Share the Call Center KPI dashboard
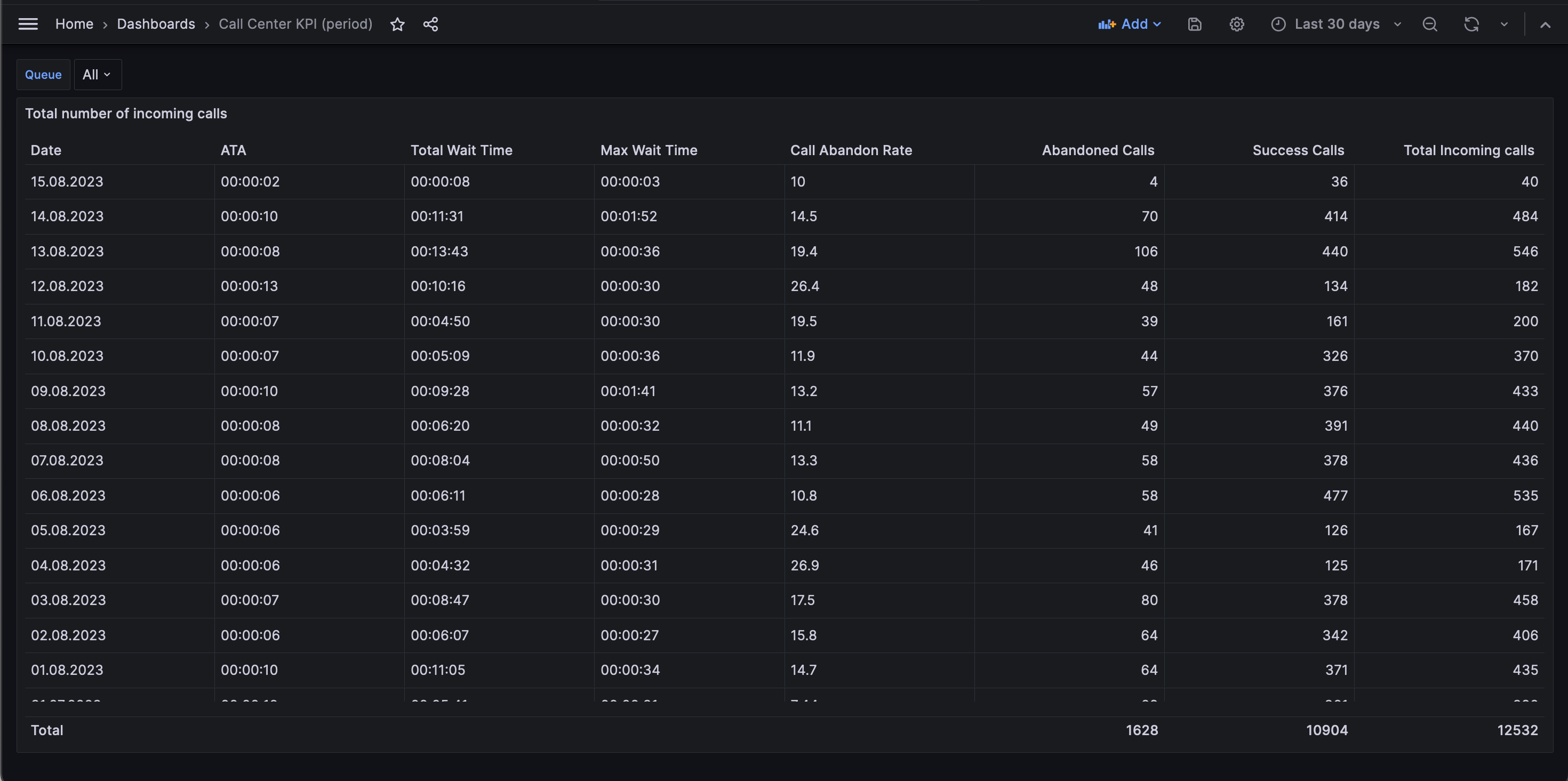The image size is (1568, 781). coord(430,25)
